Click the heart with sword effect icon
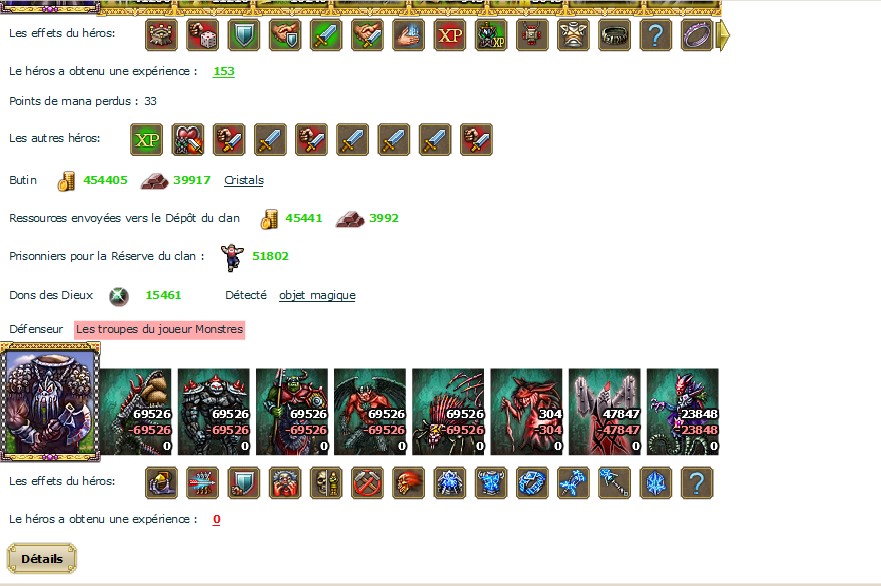Viewport: 881px width, 586px height. [188, 139]
